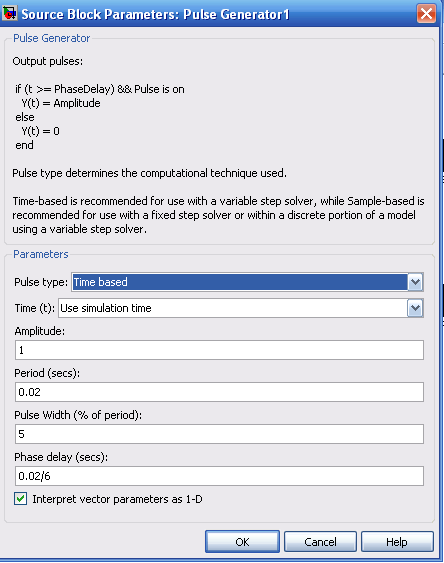Click the Phase delay (secs) field
Viewport: 444px width, 563px height.
[219, 476]
